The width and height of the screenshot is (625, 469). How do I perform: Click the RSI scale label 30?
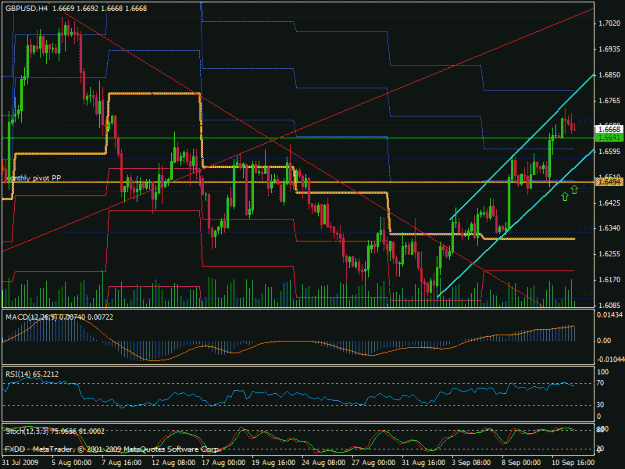[x=601, y=405]
